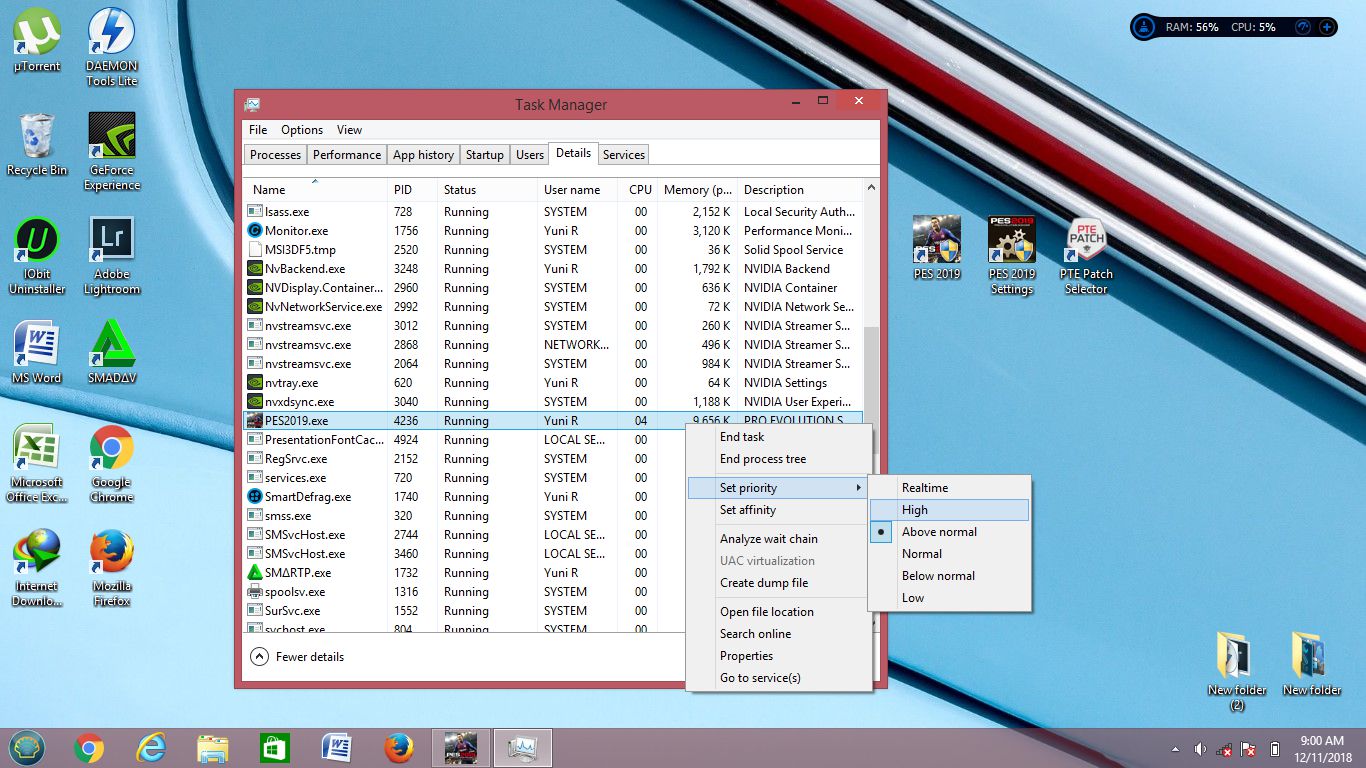Click the speedometer icon on the RAM/CPU widget
1366x768 pixels.
(1303, 27)
